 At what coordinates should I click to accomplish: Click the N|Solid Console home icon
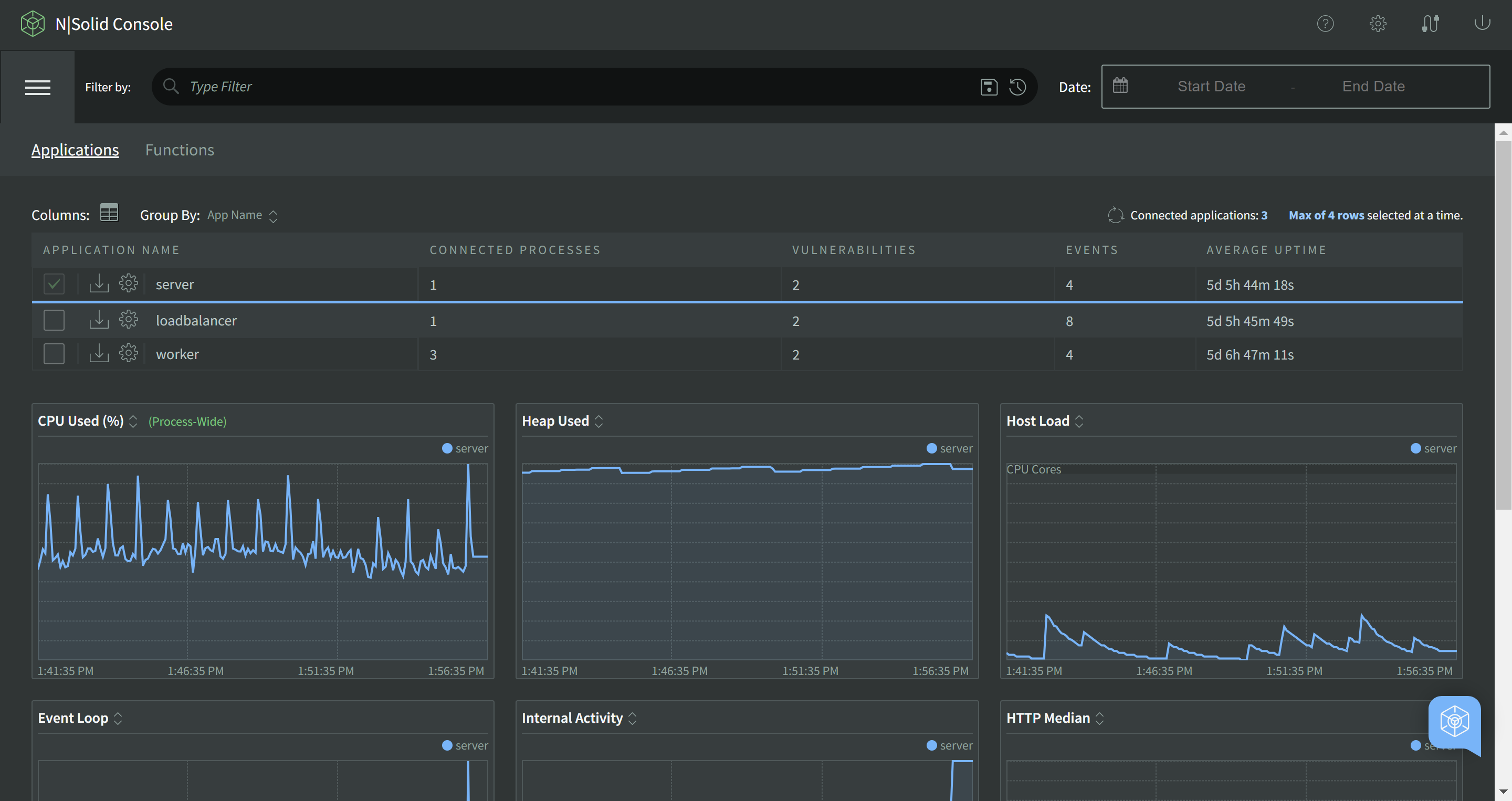(x=33, y=22)
